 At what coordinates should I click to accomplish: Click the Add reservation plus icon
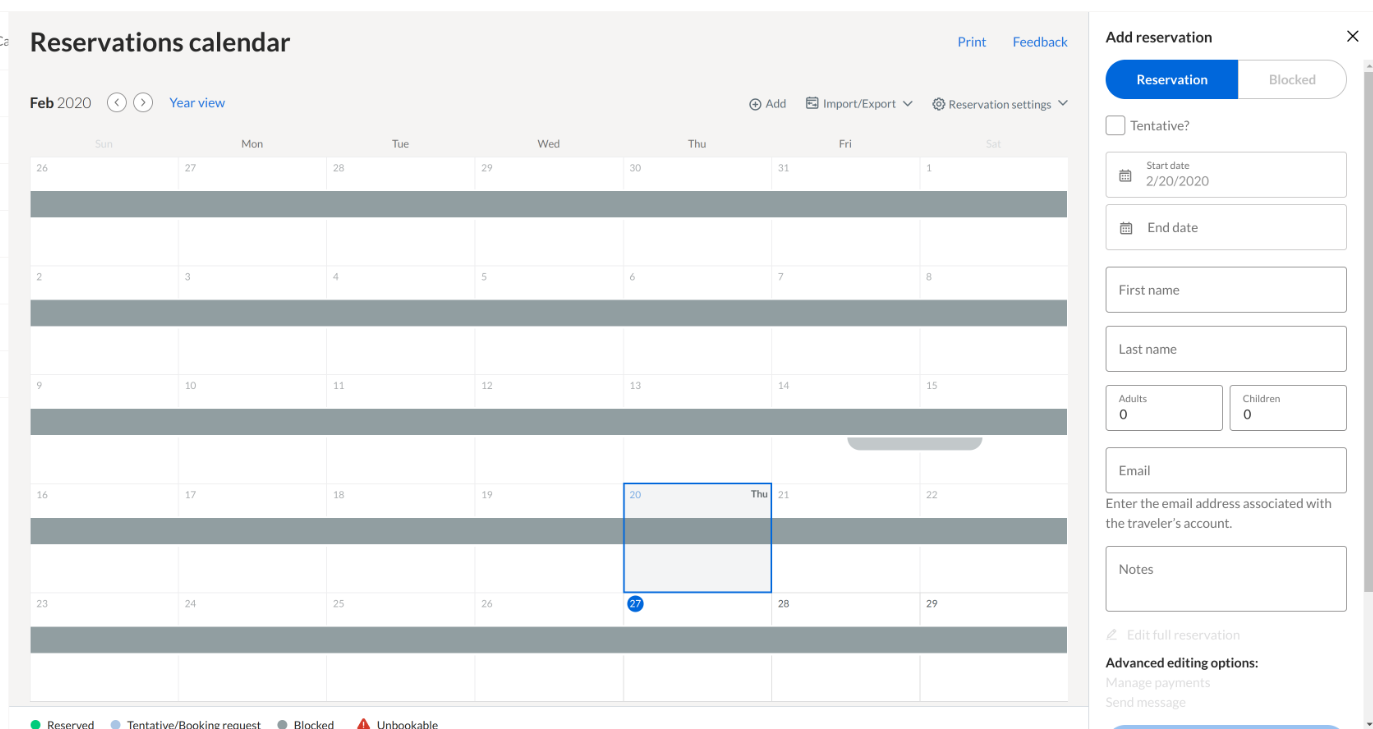[x=755, y=103]
